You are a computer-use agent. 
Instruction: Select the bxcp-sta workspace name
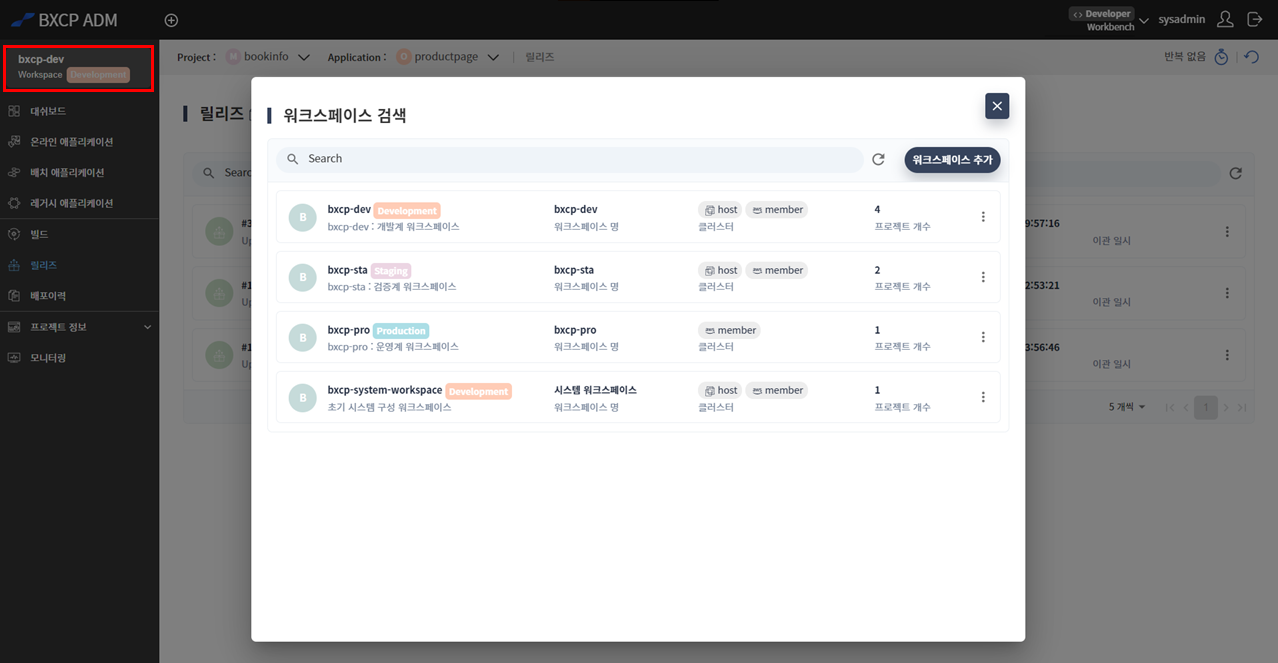coord(348,270)
